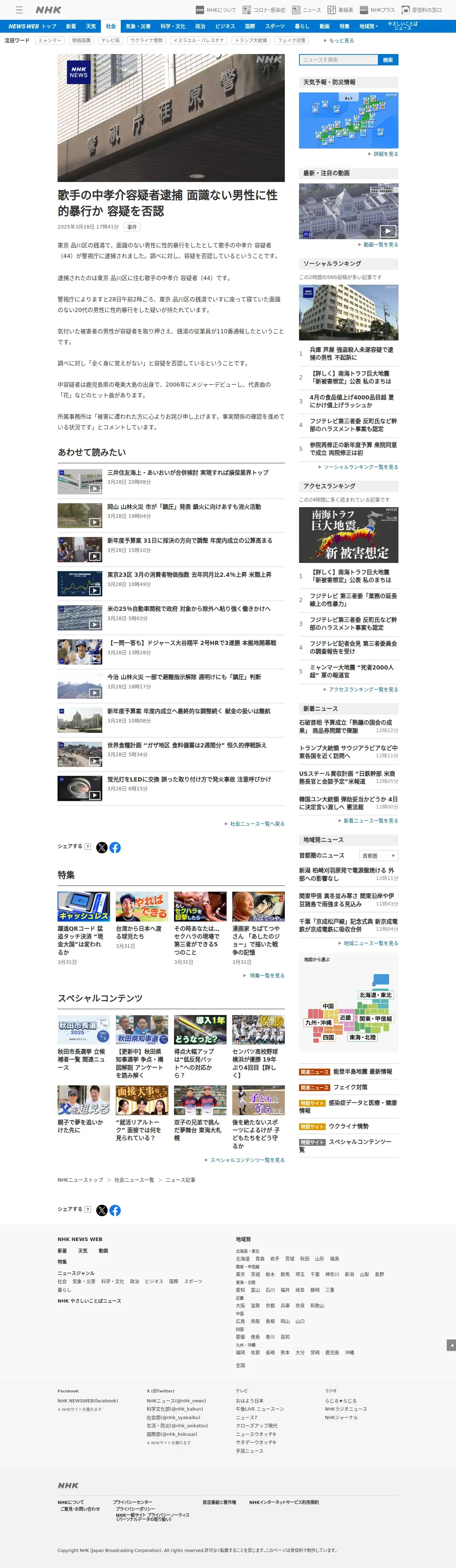Image resolution: width=456 pixels, height=1568 pixels.
Task: Open スペシャルコンテンツ一覧を見る link
Action: 244,1160
